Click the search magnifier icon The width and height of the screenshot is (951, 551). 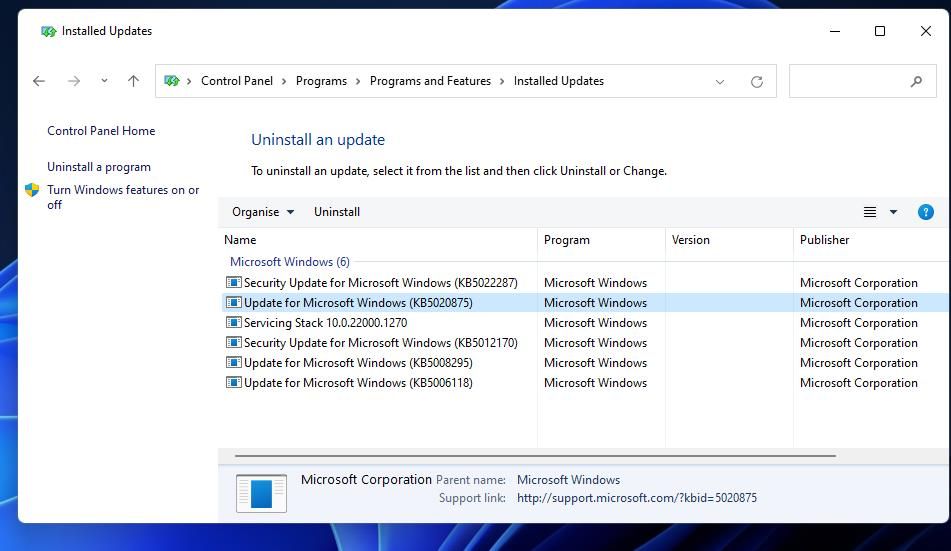coord(916,81)
